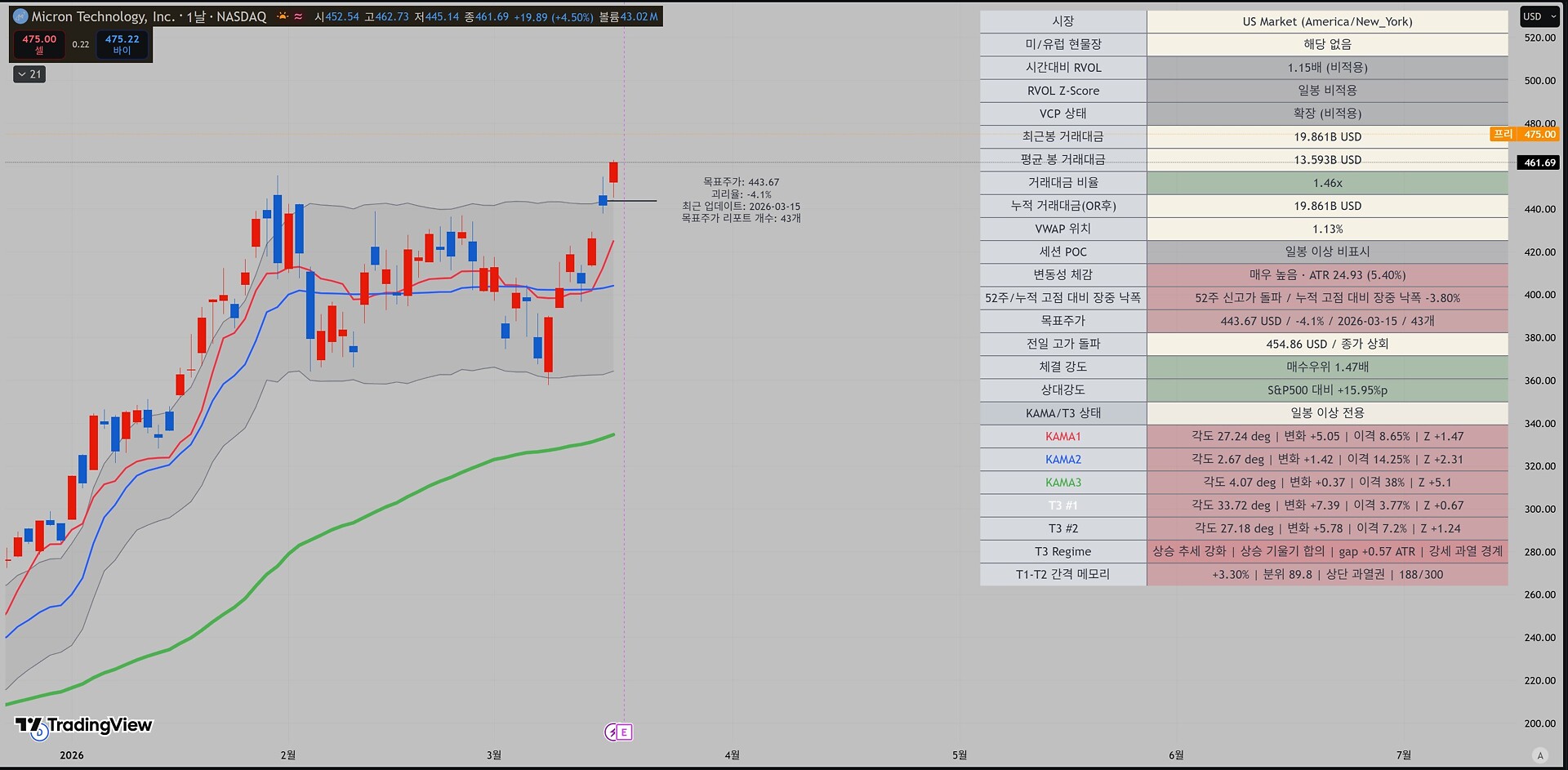Image resolution: width=1568 pixels, height=770 pixels.
Task: Open the earnings 'E' event marker
Action: click(x=624, y=732)
